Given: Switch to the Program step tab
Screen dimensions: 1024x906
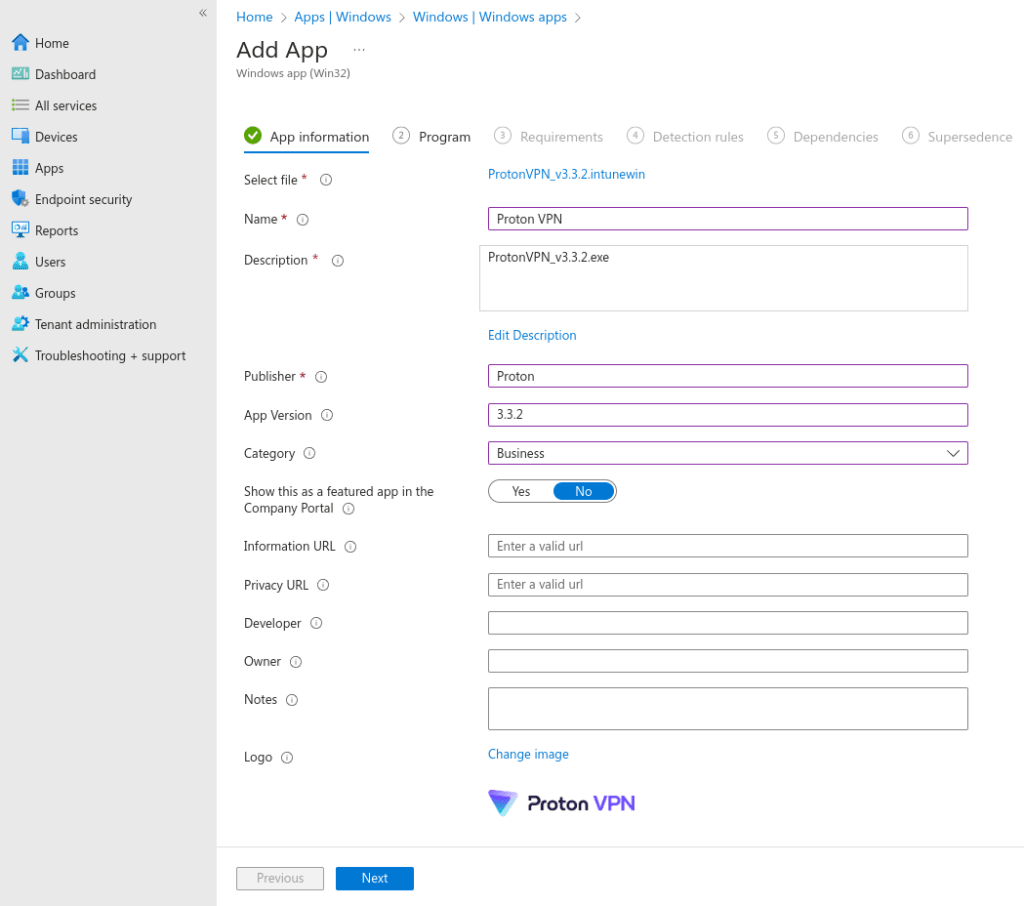Looking at the screenshot, I should pos(432,137).
